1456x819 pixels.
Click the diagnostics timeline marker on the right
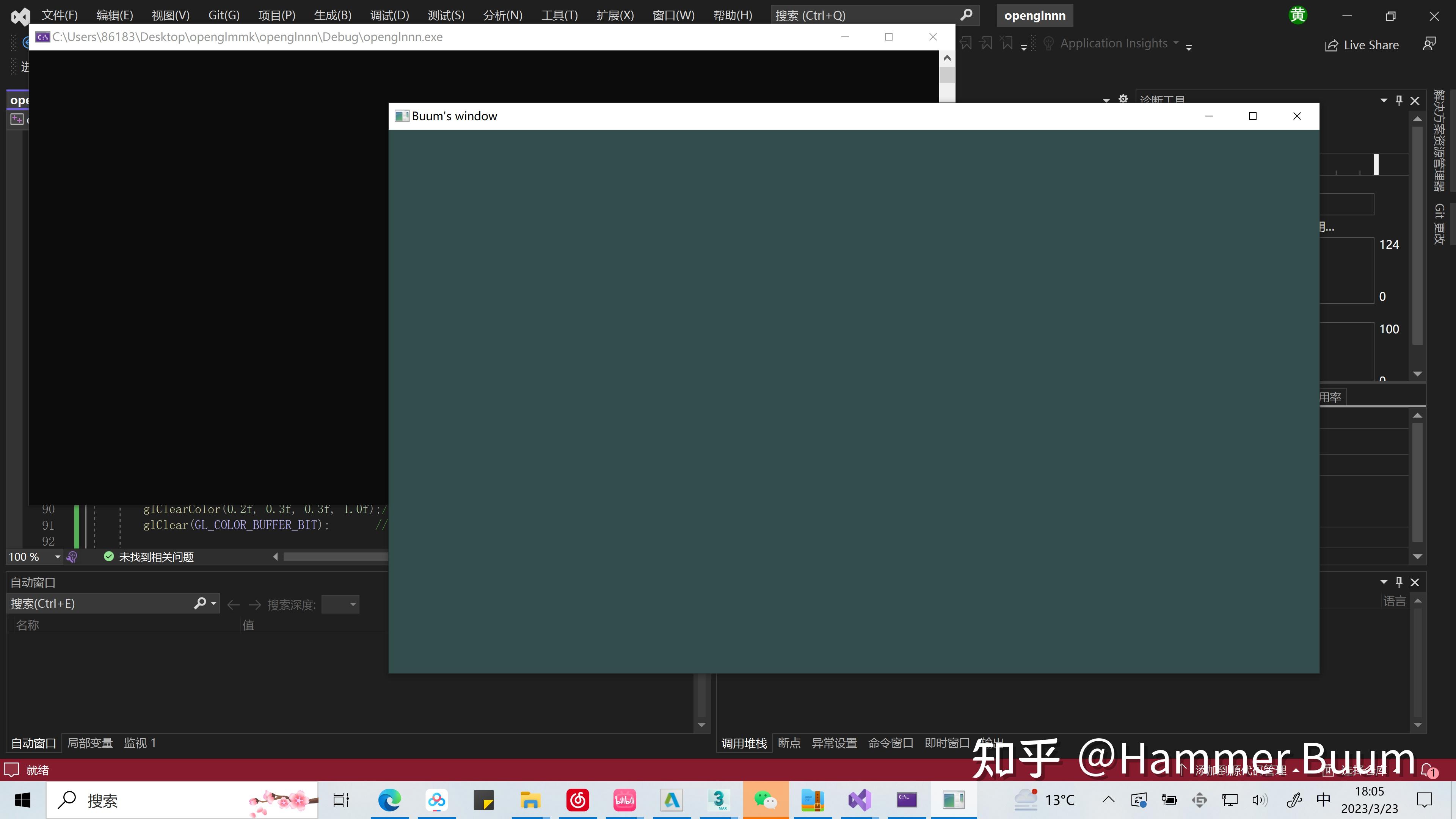tap(1376, 164)
